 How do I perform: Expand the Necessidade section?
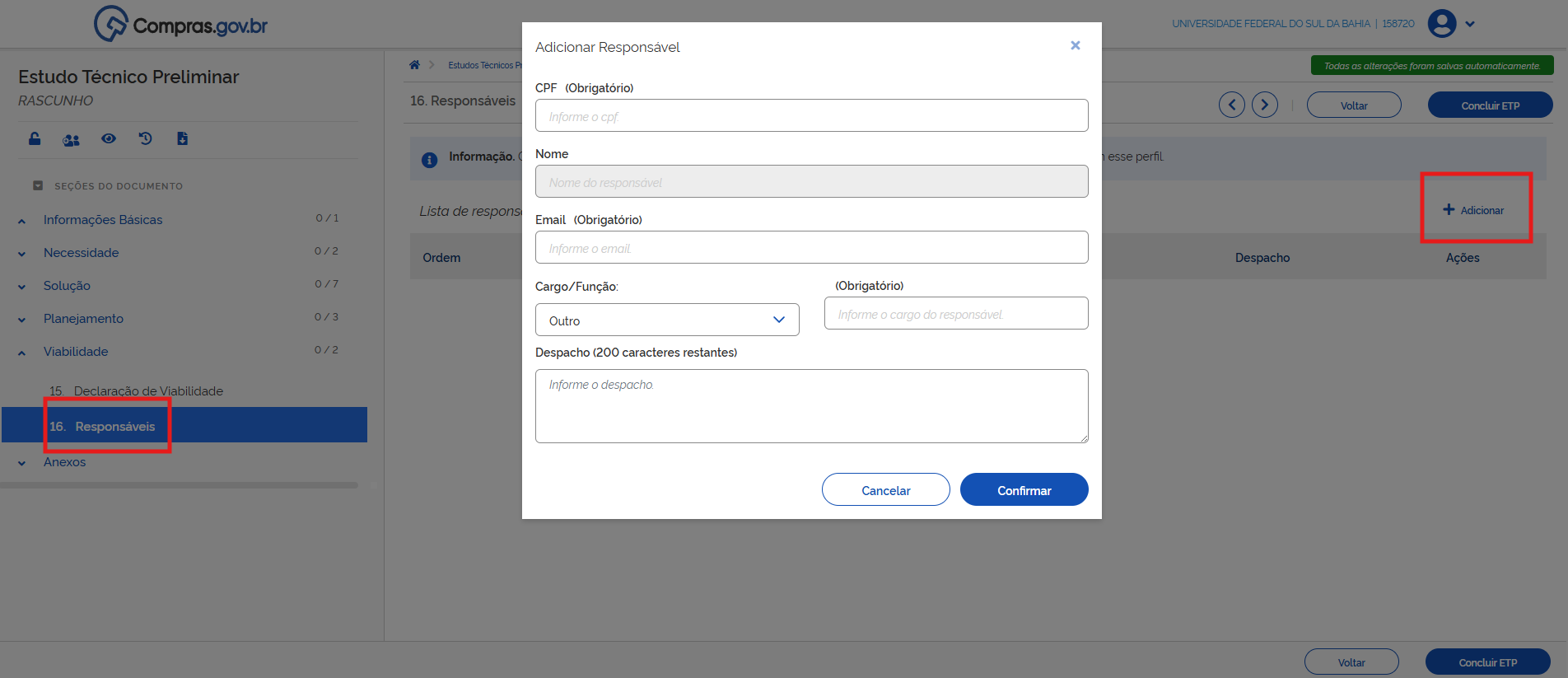coord(81,253)
